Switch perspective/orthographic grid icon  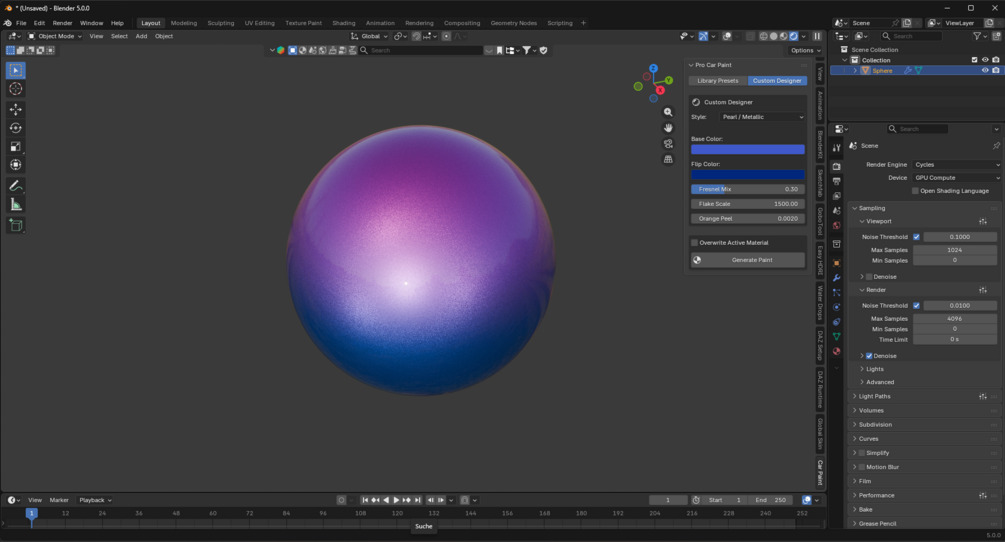tap(668, 159)
